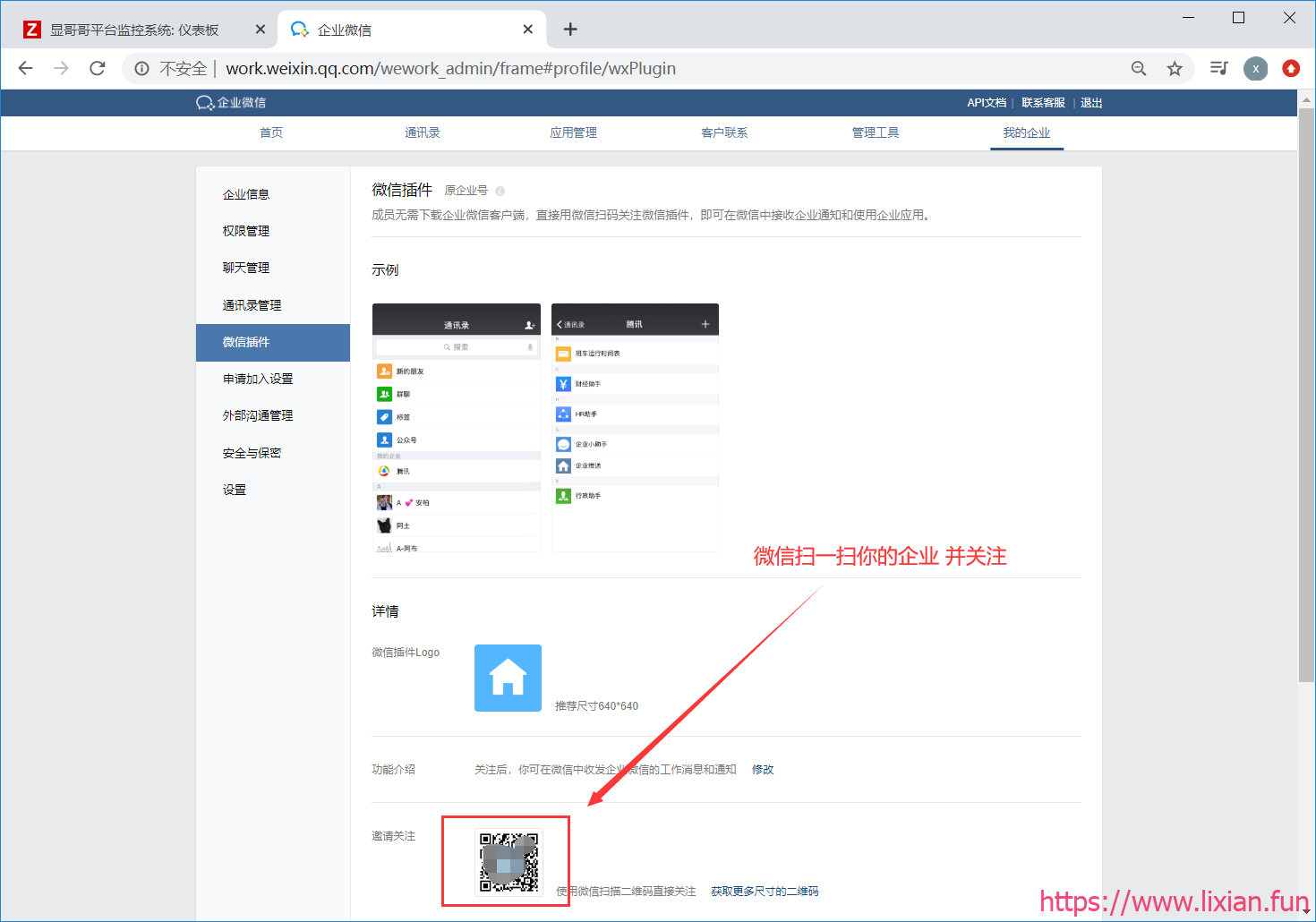Click the red browser update icon
The height and width of the screenshot is (922, 1316).
tap(1291, 69)
